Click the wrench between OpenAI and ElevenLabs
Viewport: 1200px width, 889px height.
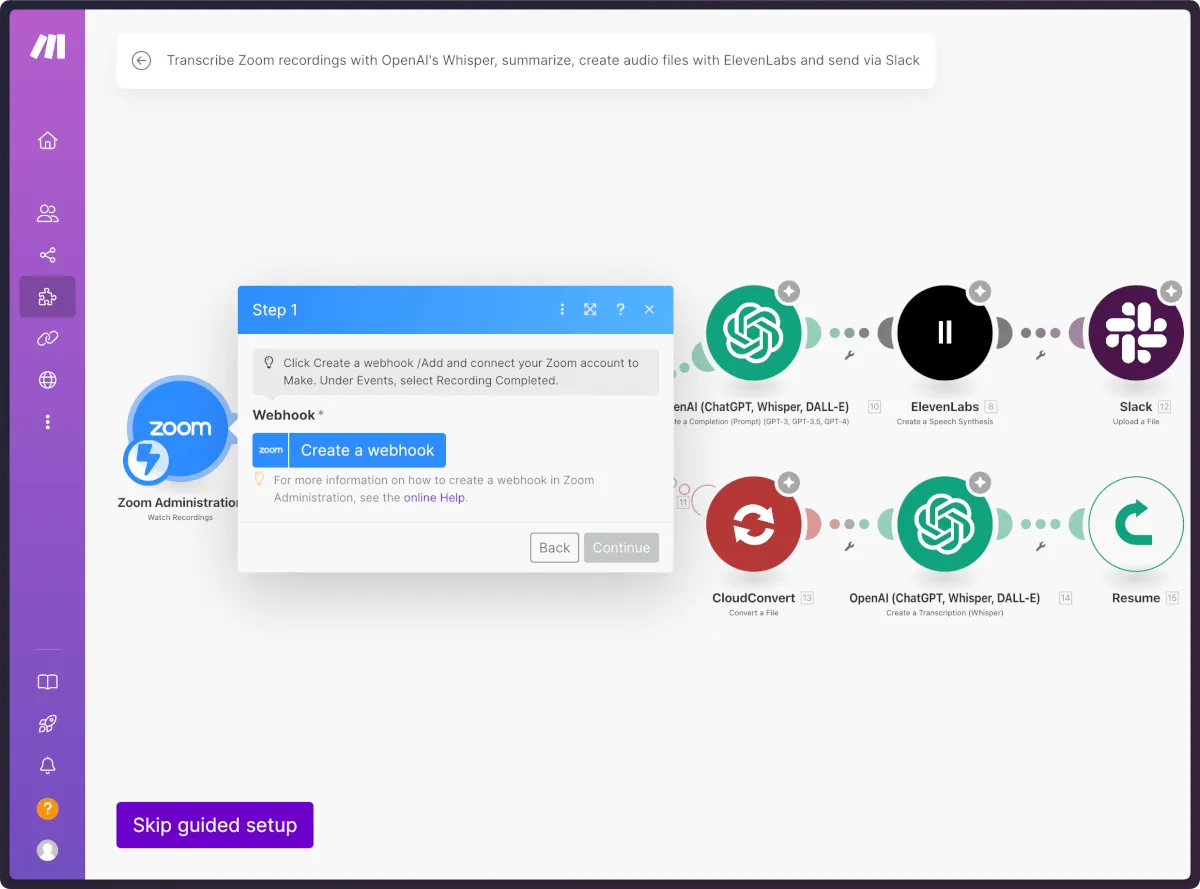pyautogui.click(x=849, y=354)
